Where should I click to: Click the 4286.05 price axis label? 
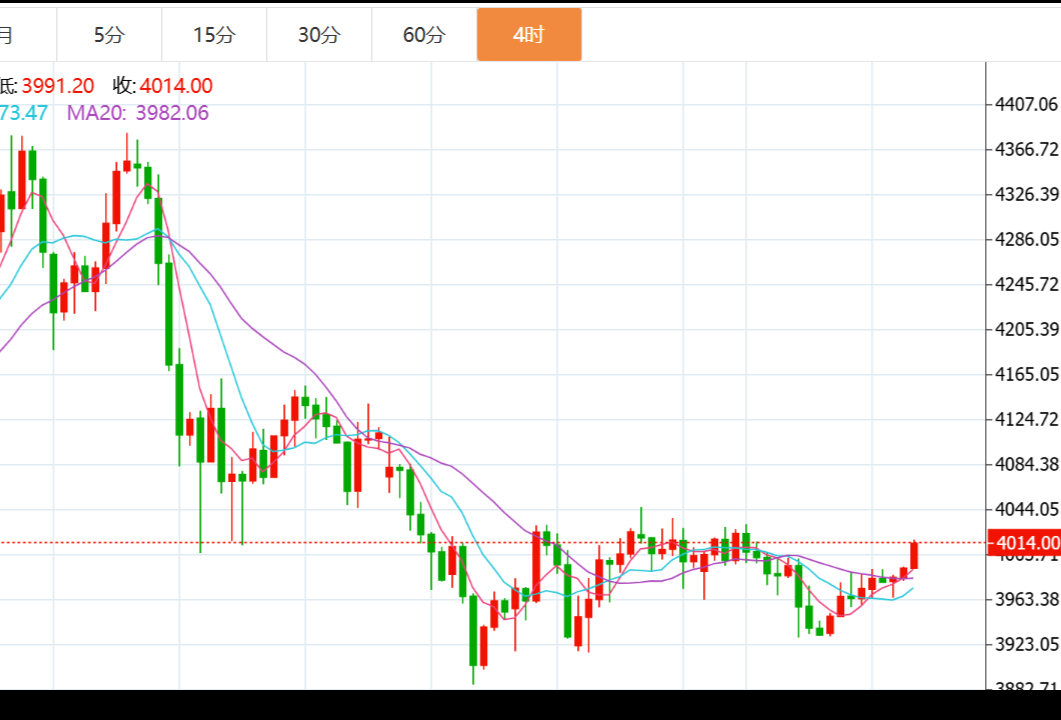coord(1027,239)
